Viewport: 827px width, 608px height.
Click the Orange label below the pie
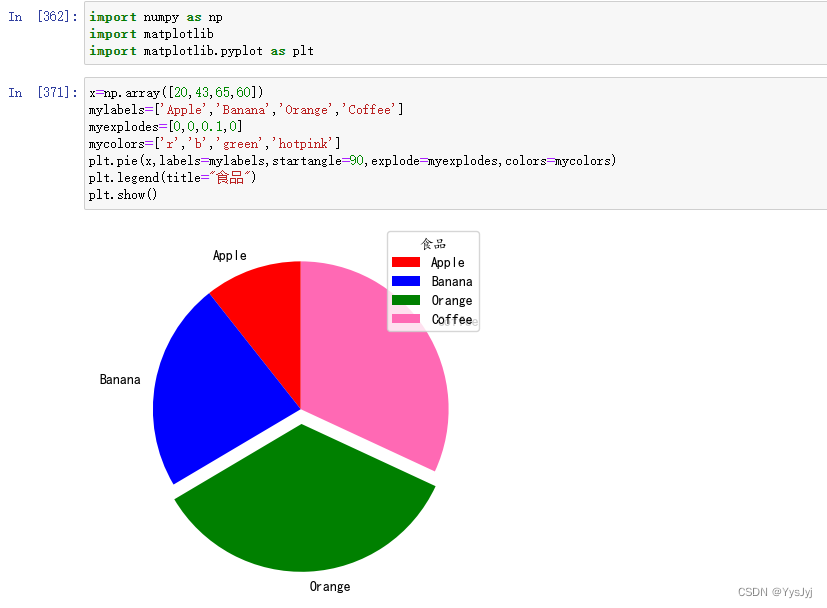[x=330, y=586]
